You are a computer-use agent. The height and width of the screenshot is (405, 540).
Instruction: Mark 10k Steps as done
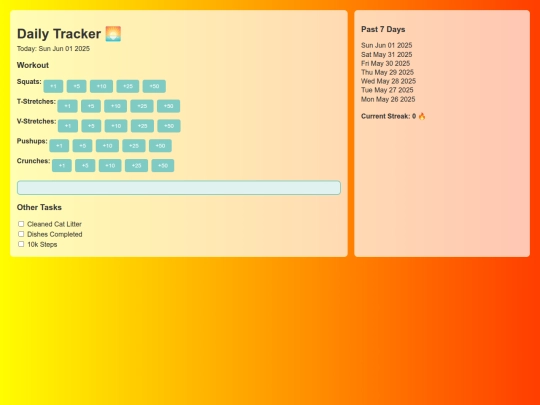pyautogui.click(x=21, y=244)
